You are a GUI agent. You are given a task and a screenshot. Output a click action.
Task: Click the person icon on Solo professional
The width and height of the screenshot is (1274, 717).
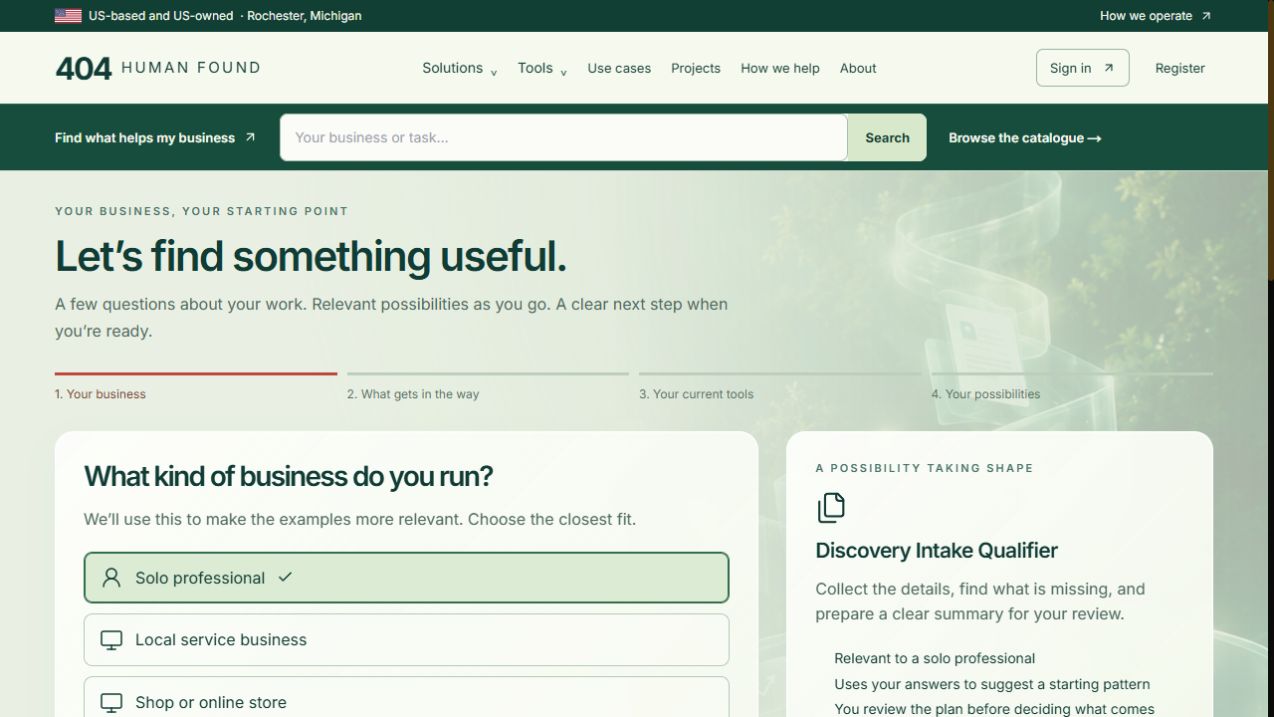coord(112,577)
